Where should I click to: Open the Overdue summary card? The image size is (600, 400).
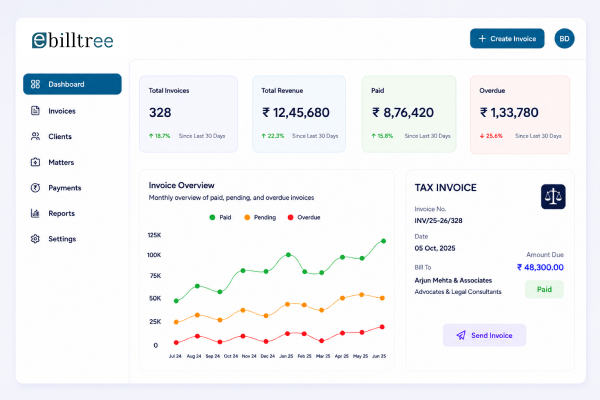click(x=520, y=114)
